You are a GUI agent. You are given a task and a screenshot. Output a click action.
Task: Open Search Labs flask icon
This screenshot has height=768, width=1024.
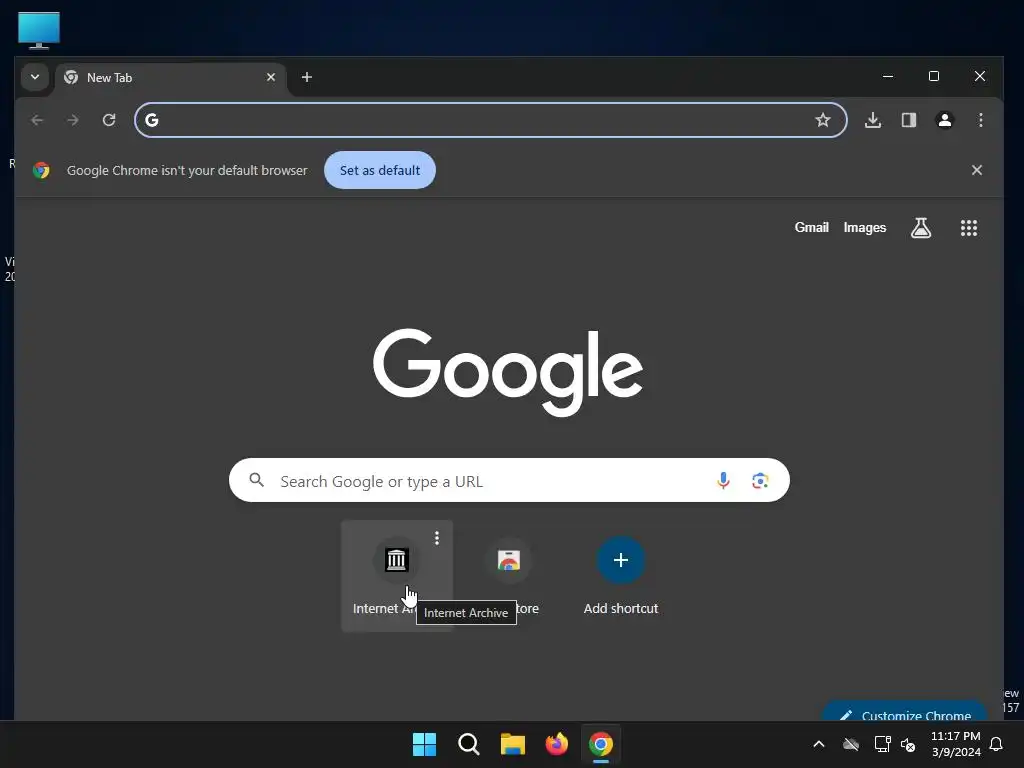921,228
